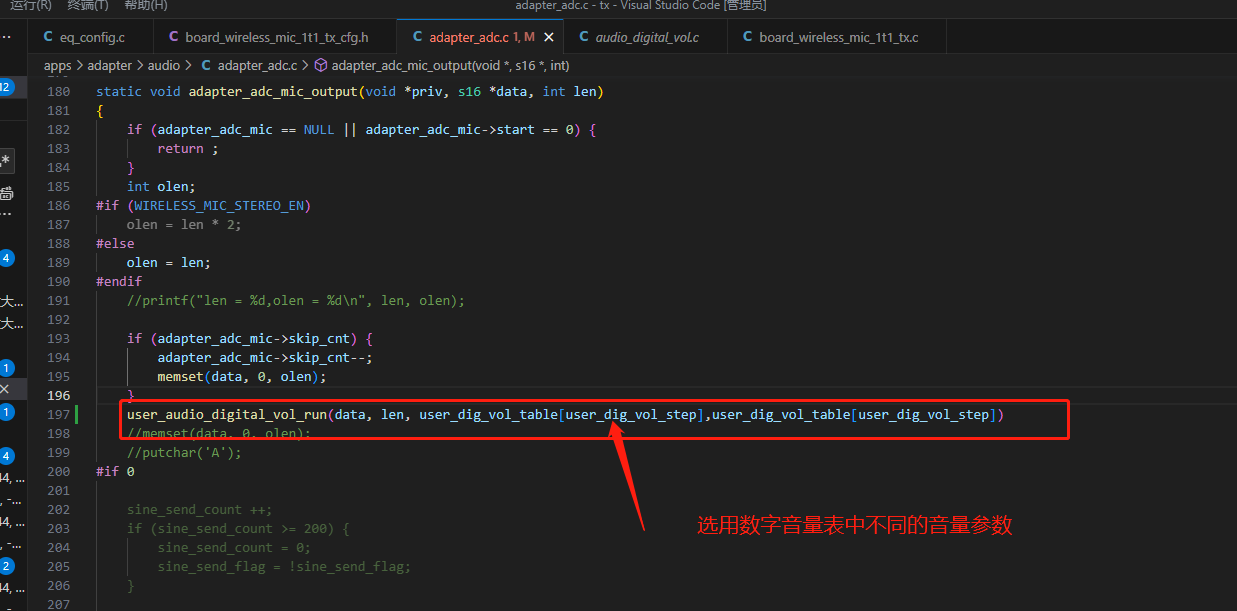The height and width of the screenshot is (611, 1237).
Task: Click the 'sine_send_flag = !sine_send_flag;' line
Action: point(284,566)
